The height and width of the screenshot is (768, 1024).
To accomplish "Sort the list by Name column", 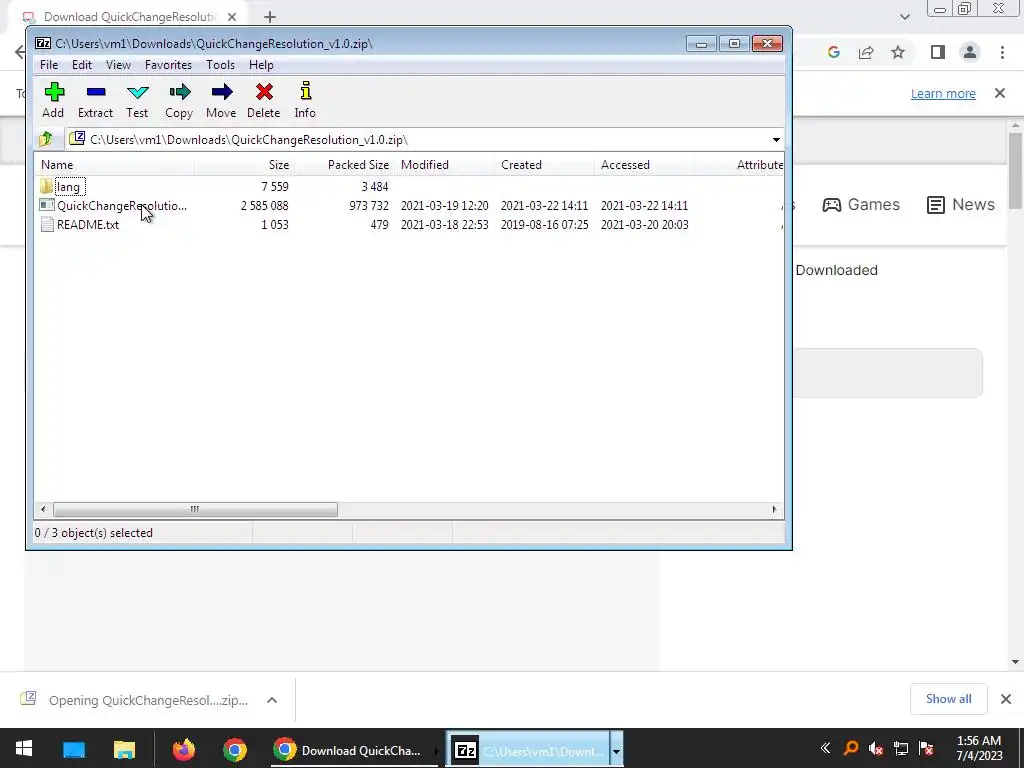I will tap(114, 165).
